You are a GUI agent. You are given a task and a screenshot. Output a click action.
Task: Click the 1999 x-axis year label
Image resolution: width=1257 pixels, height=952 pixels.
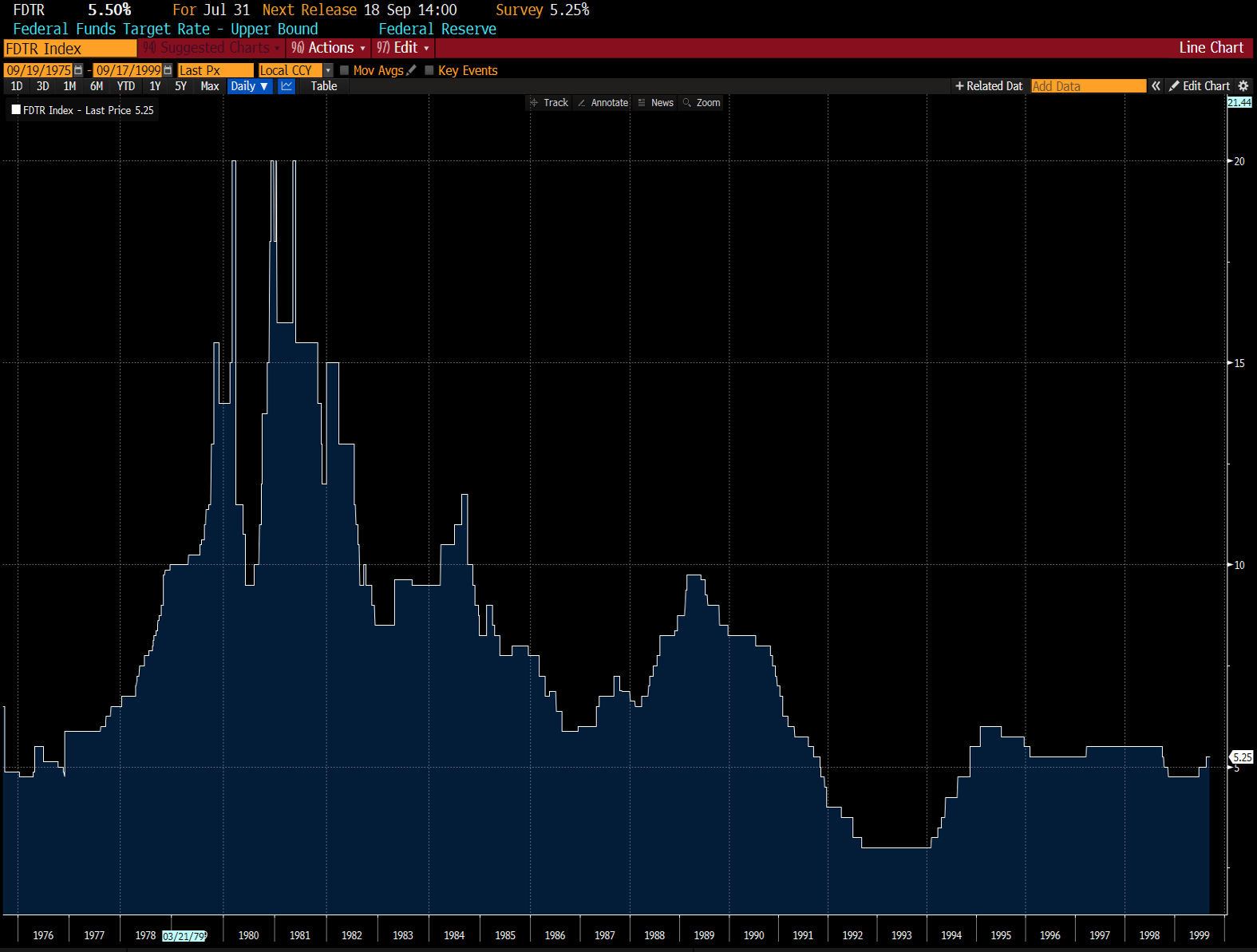tap(1199, 935)
